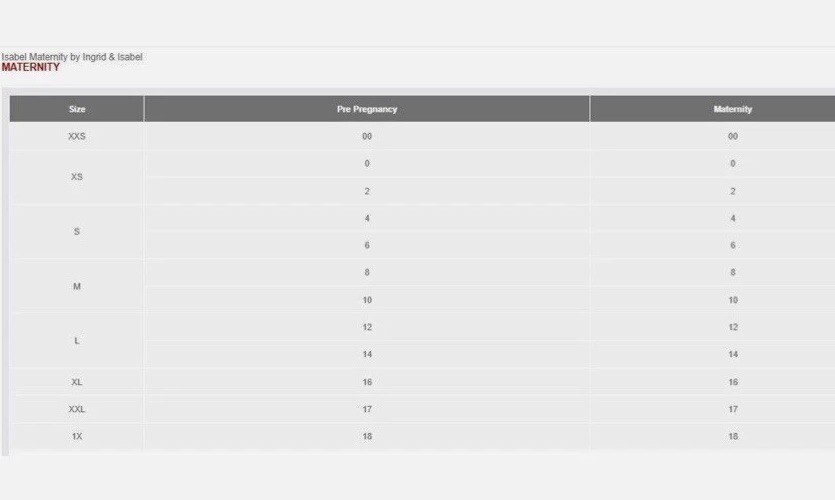Screen dimensions: 835x500
Task: Click the Pre Pregnancy column header
Action: tap(367, 109)
